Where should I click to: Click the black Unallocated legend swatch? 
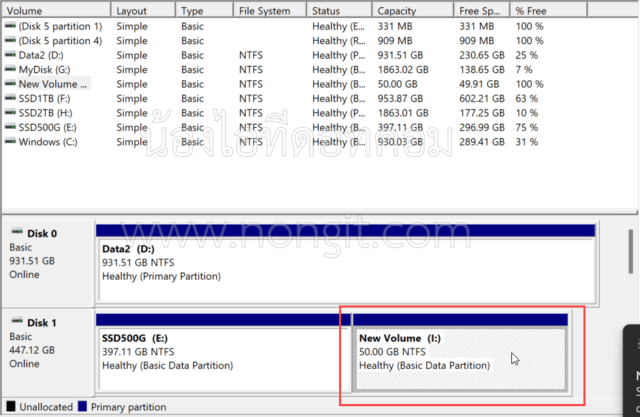11,406
